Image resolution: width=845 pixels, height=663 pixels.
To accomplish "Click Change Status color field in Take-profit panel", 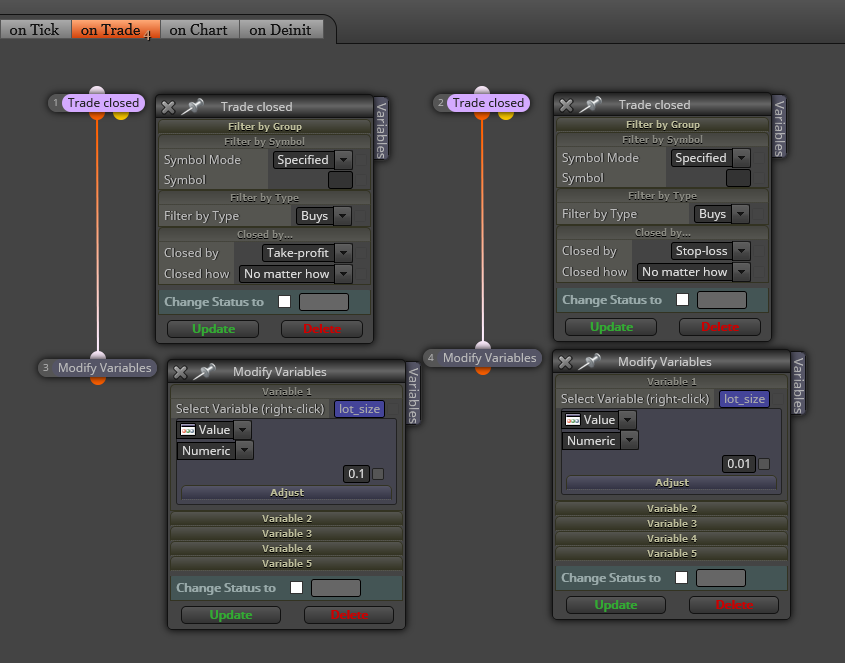I will (324, 302).
